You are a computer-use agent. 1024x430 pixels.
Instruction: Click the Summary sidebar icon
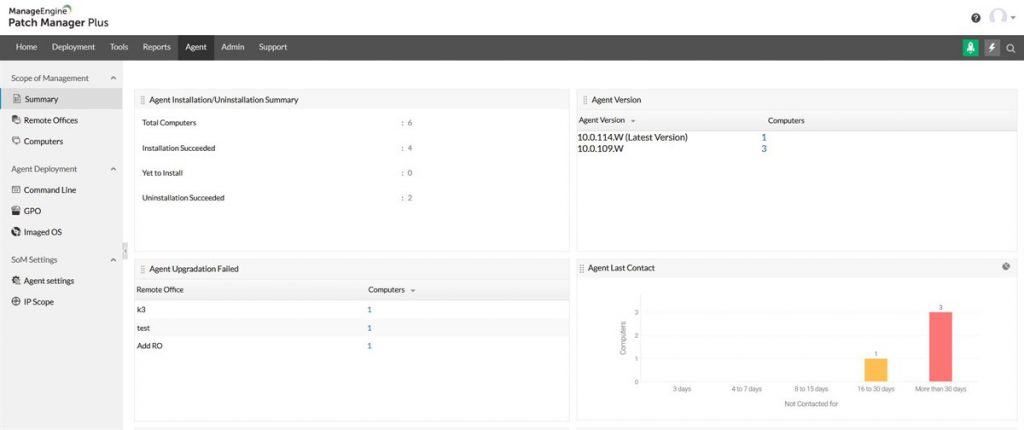[x=17, y=99]
